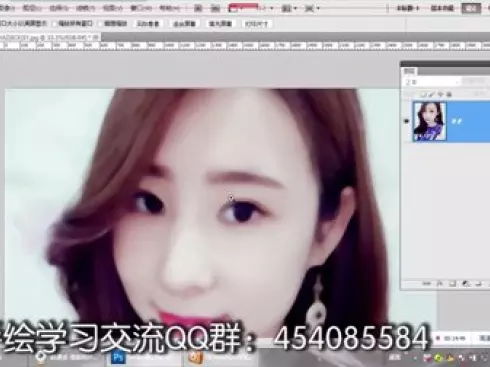Add a layer style with the fx icon
This screenshot has width=490, height=367.
[x=440, y=284]
